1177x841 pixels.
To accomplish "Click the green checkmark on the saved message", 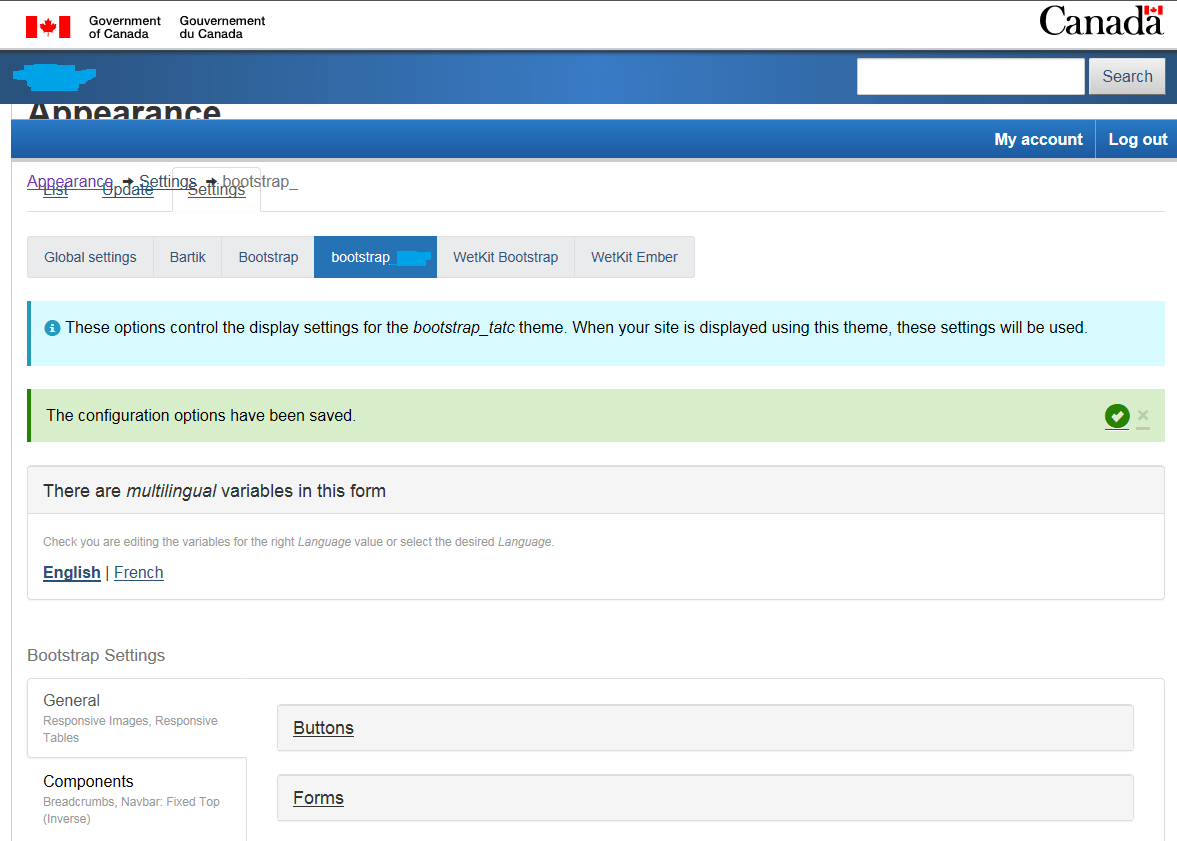I will point(1117,416).
